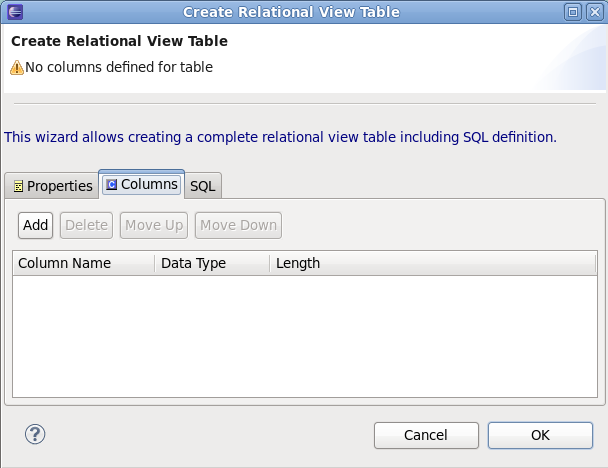Switch to the SQL tab
The height and width of the screenshot is (468, 608).
coord(203,186)
